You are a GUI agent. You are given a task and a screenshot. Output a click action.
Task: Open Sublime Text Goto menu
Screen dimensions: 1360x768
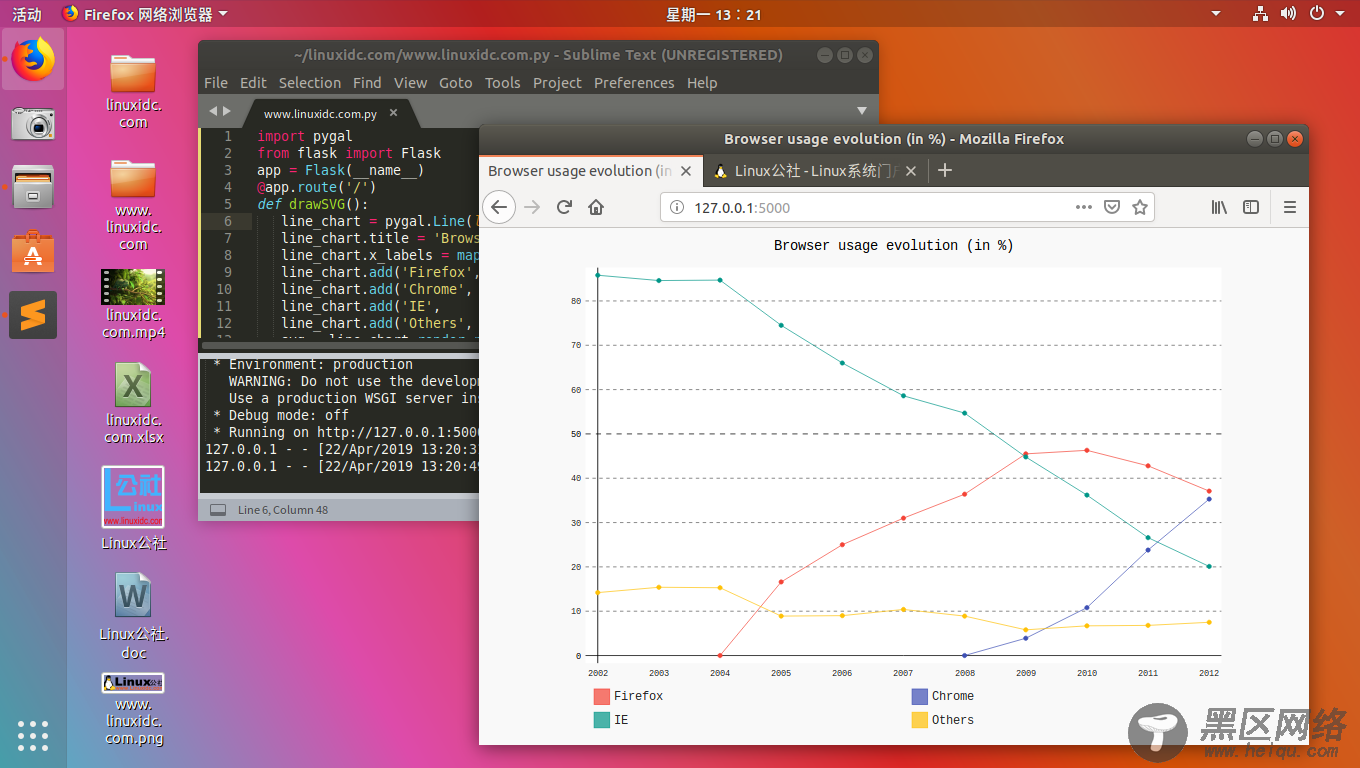click(456, 83)
